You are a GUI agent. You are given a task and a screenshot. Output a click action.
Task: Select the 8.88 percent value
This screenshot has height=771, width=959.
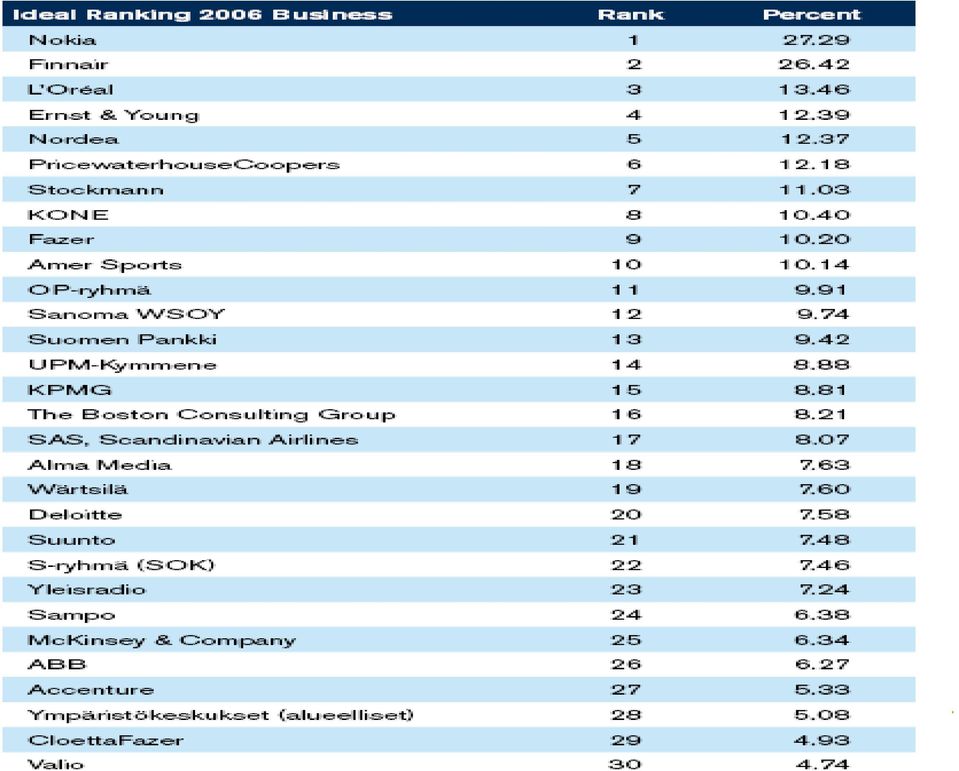[x=822, y=365]
